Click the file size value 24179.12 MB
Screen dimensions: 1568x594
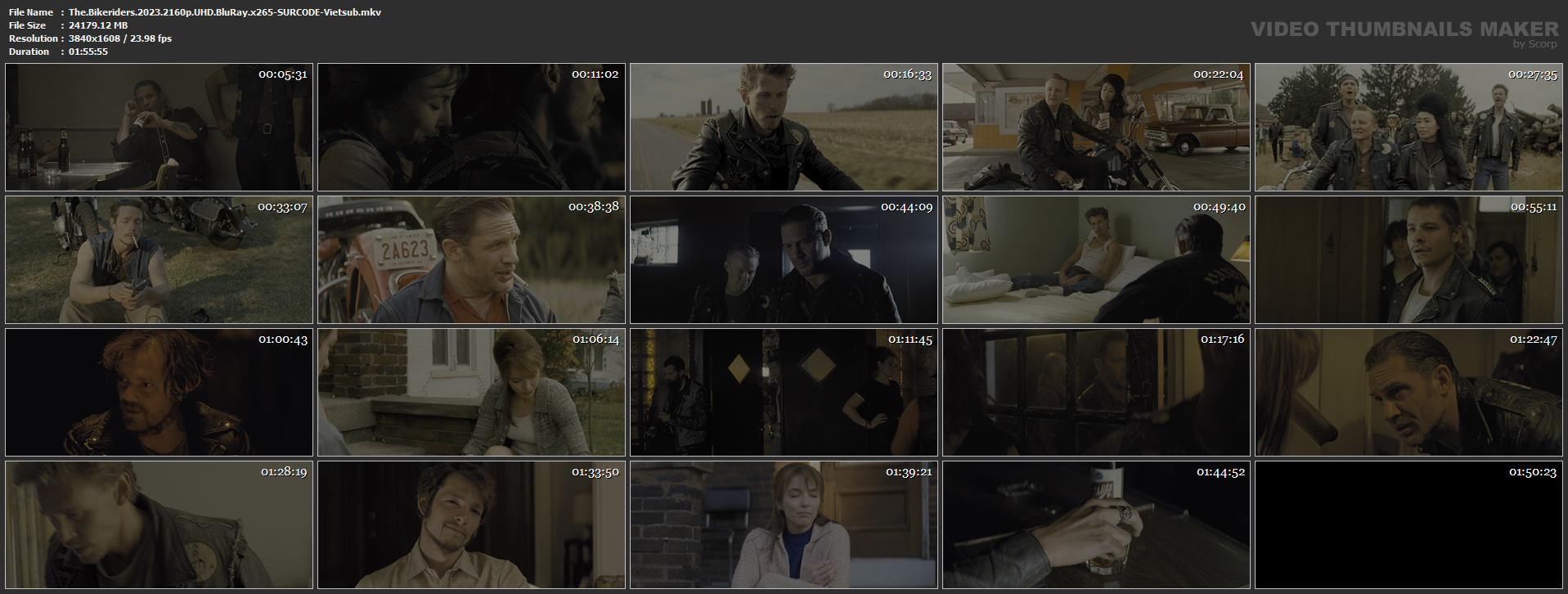pos(98,25)
